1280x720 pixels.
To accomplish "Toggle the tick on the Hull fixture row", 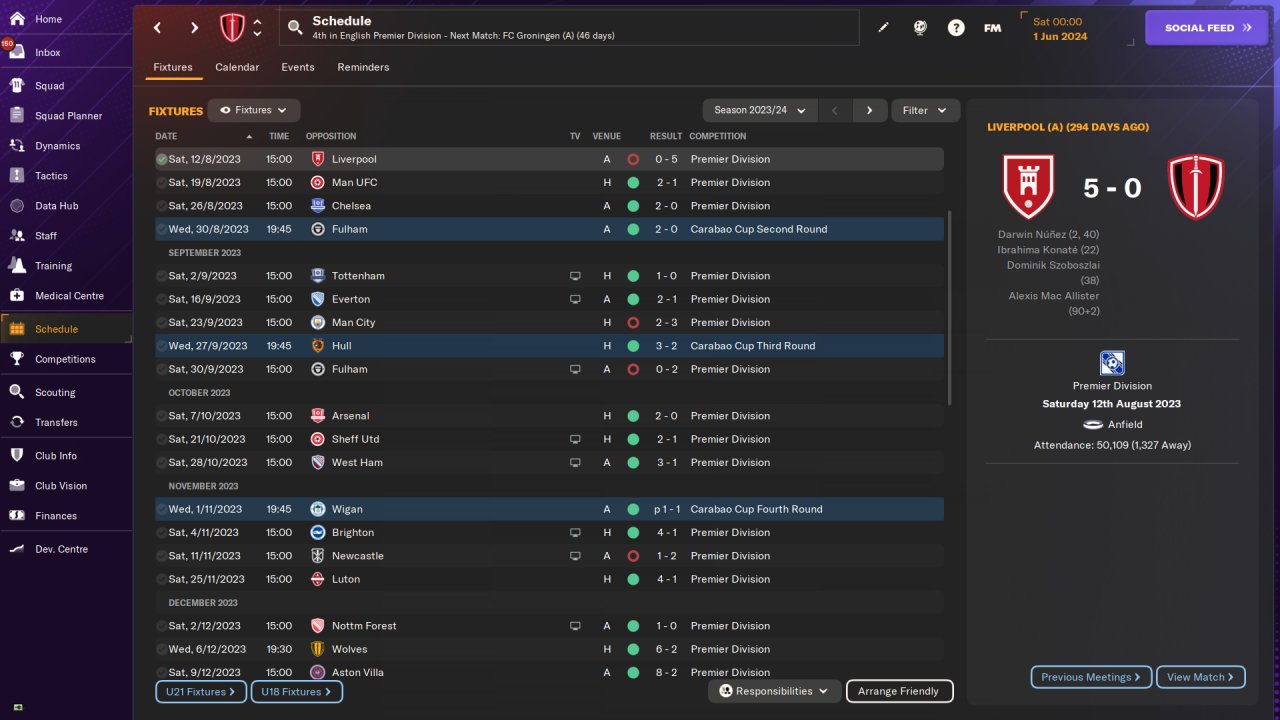I will point(162,346).
